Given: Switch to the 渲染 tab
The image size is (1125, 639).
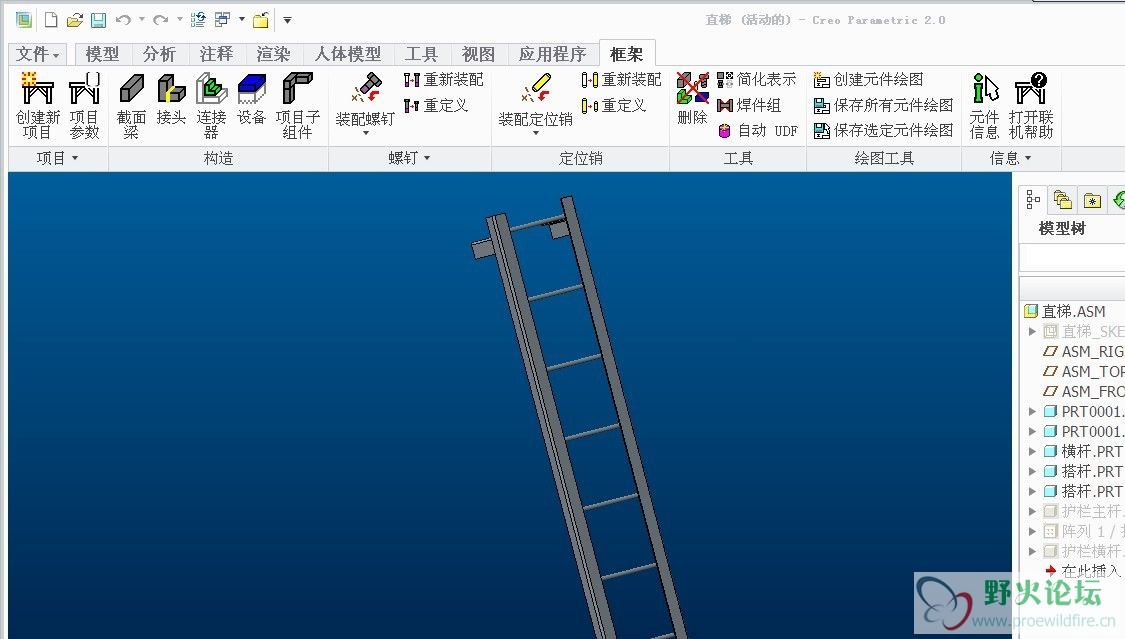Looking at the screenshot, I should (x=273, y=54).
